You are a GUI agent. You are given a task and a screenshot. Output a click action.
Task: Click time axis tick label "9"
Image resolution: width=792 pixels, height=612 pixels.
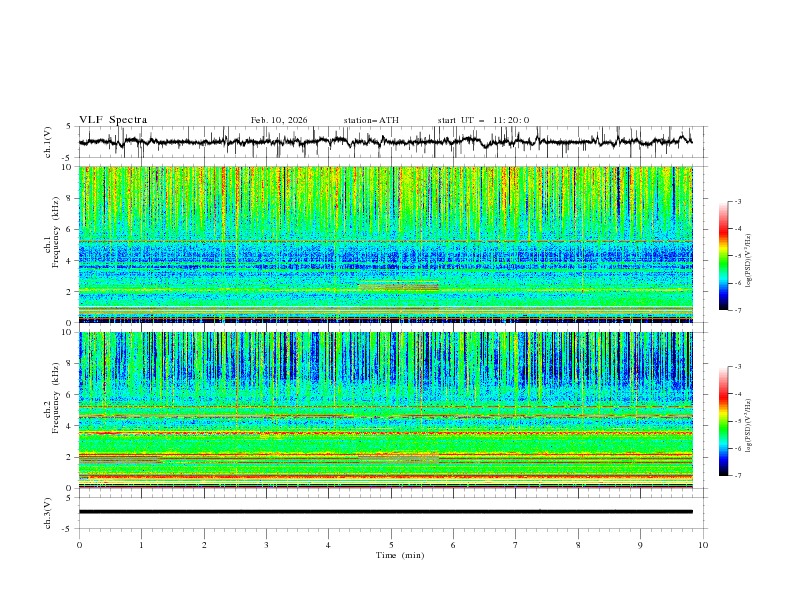pos(640,545)
